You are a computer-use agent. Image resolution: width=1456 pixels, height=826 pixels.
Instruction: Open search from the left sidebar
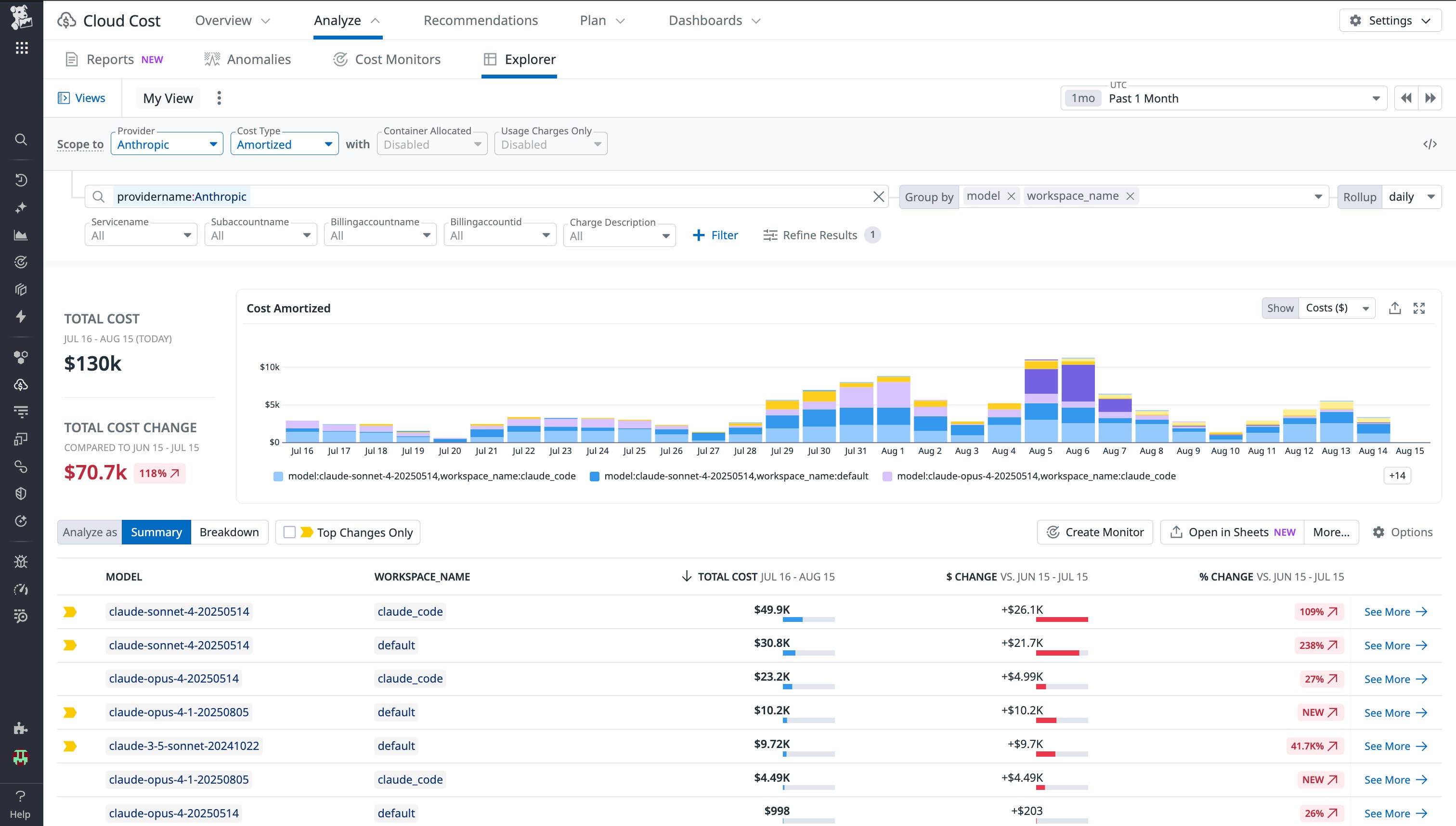pos(21,140)
